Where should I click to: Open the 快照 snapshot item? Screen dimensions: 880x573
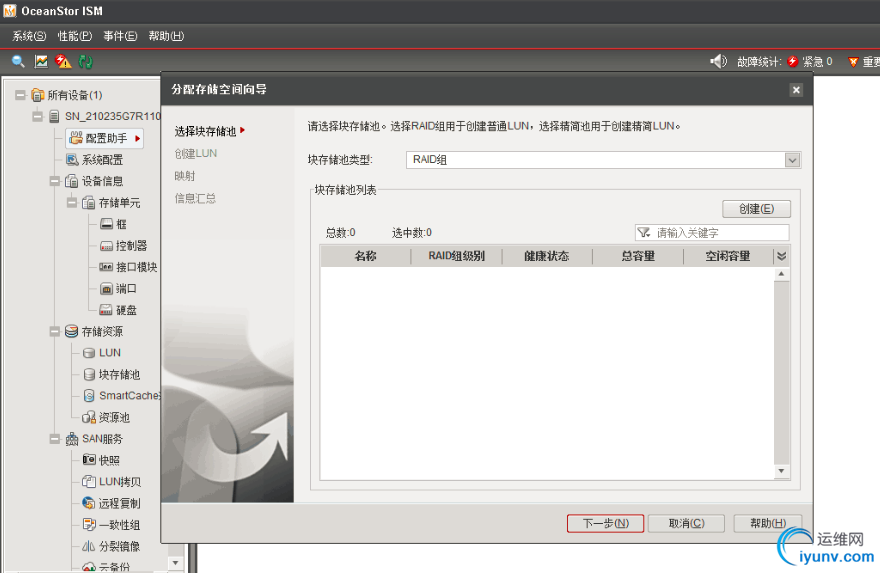[101, 460]
